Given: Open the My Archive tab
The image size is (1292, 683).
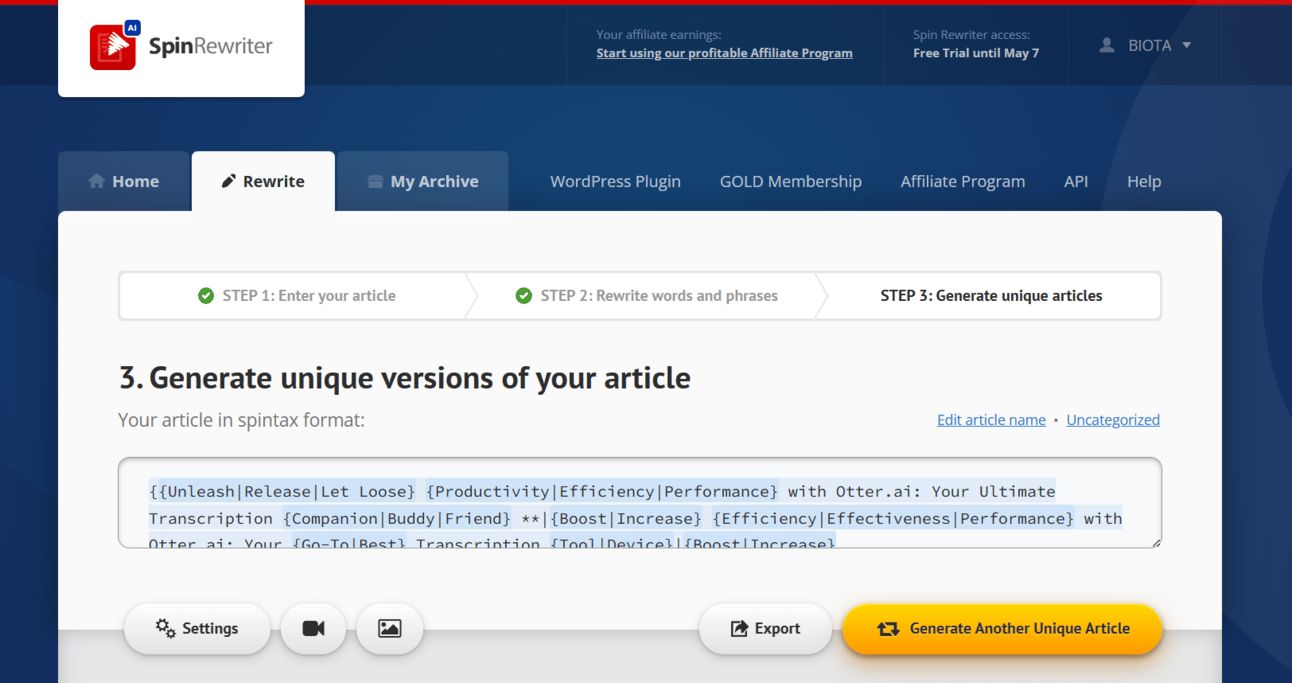Looking at the screenshot, I should [x=423, y=181].
